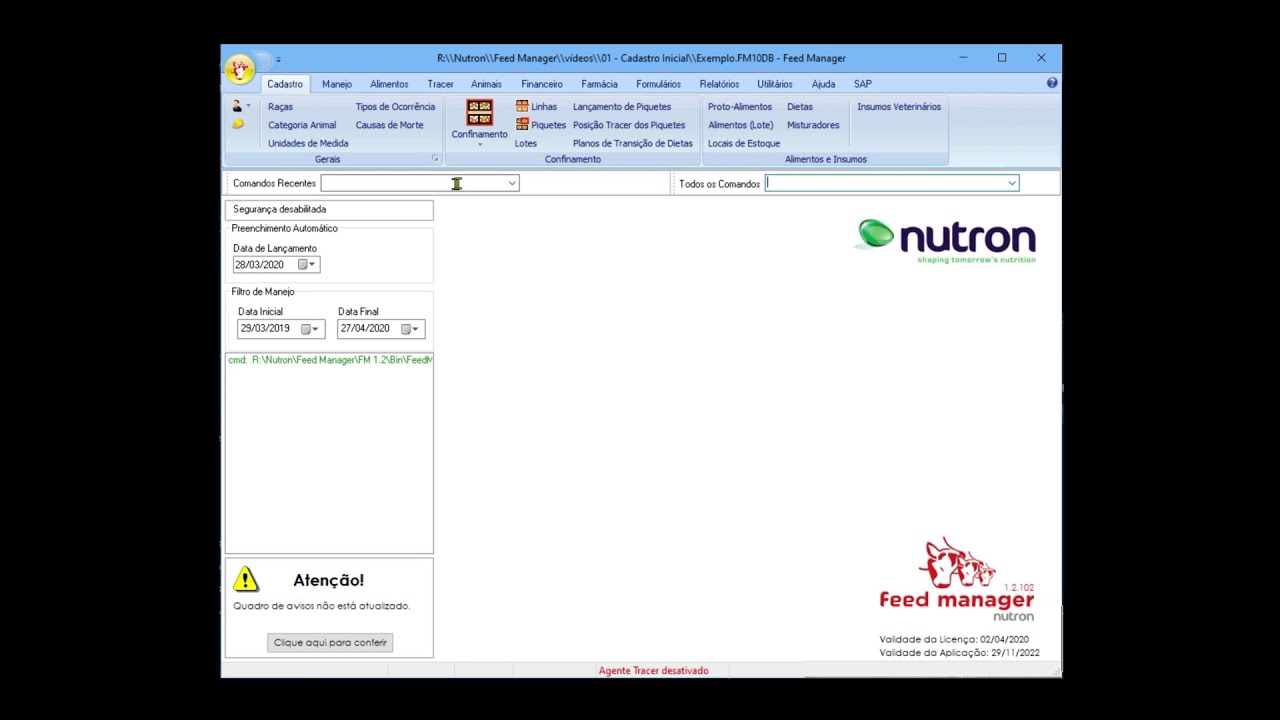Image resolution: width=1280 pixels, height=720 pixels.
Task: Click the Linhas icon in Confinamento group
Action: tap(522, 106)
